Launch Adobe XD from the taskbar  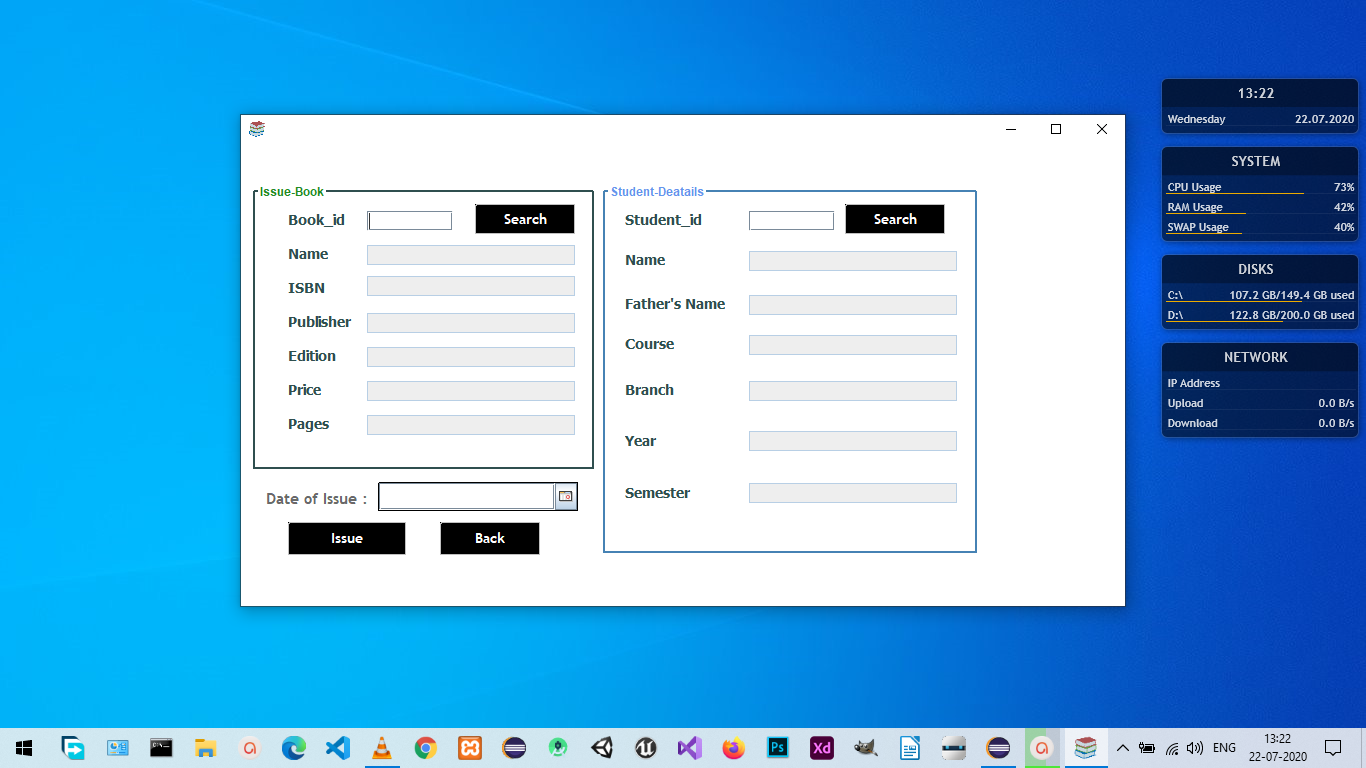pyautogui.click(x=822, y=748)
